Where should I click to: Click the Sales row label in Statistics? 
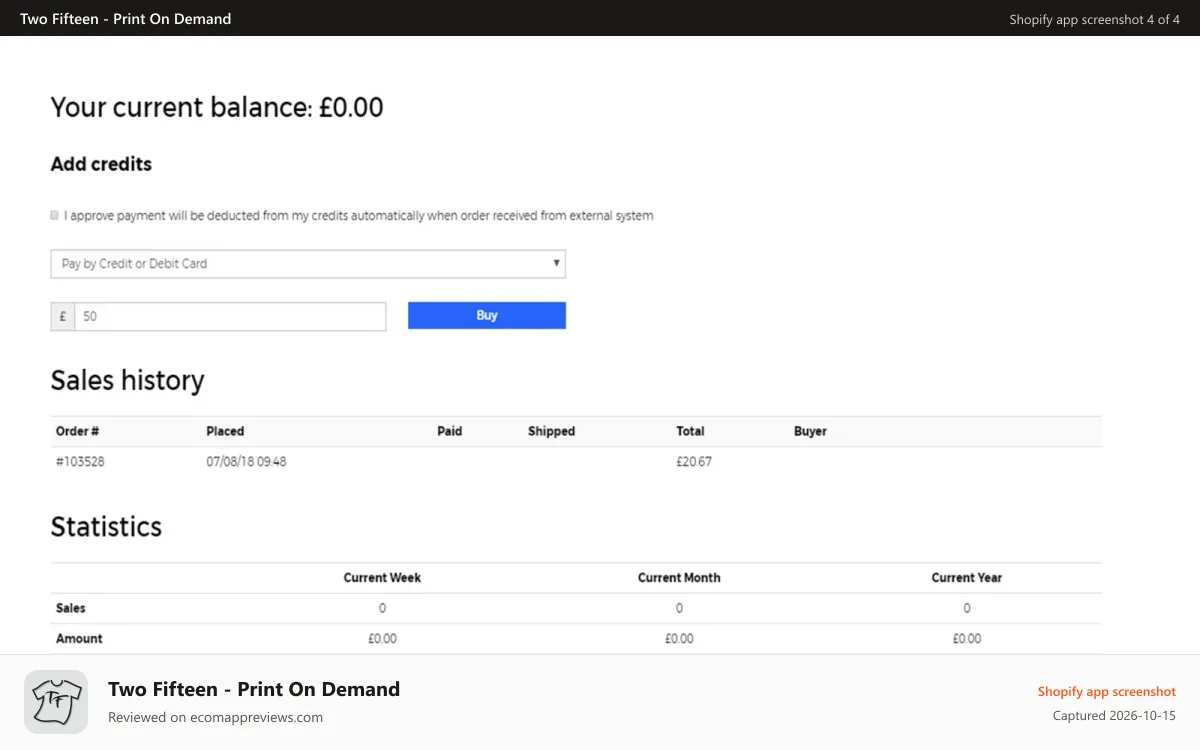[71, 608]
